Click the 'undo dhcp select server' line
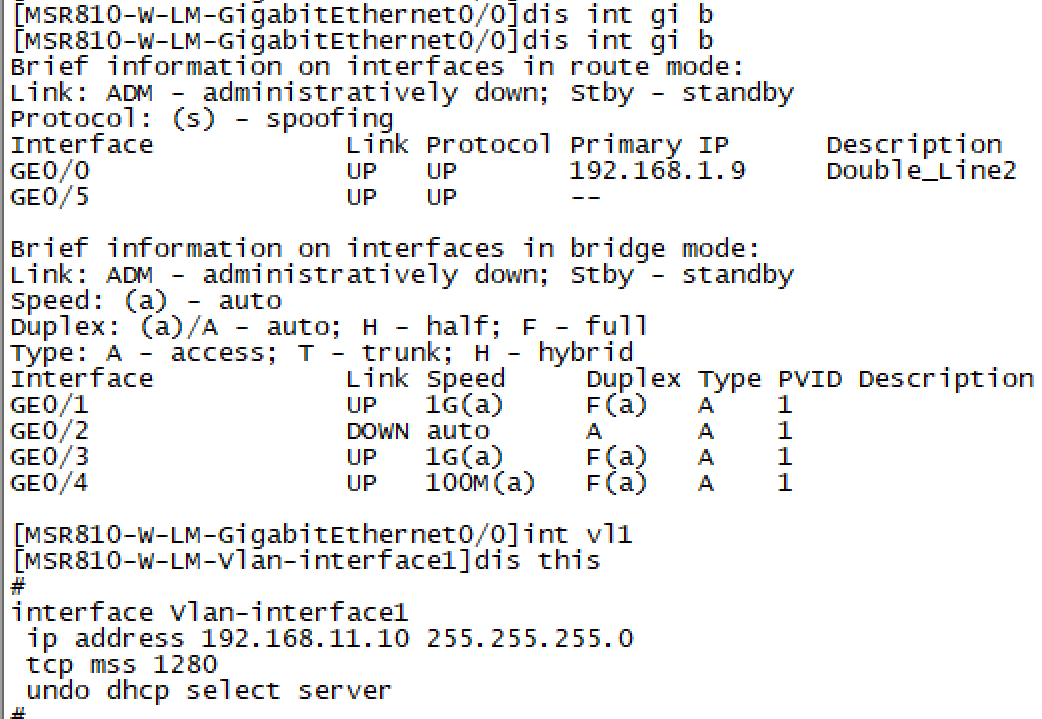The image size is (1042, 719). [x=208, y=691]
